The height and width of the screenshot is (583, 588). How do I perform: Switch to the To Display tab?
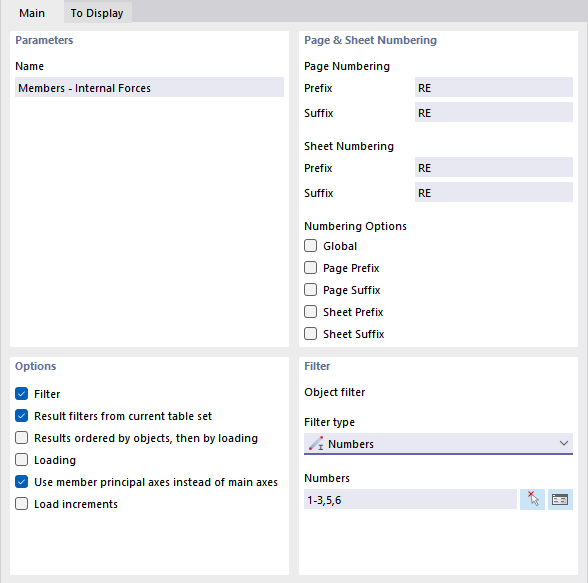point(97,13)
